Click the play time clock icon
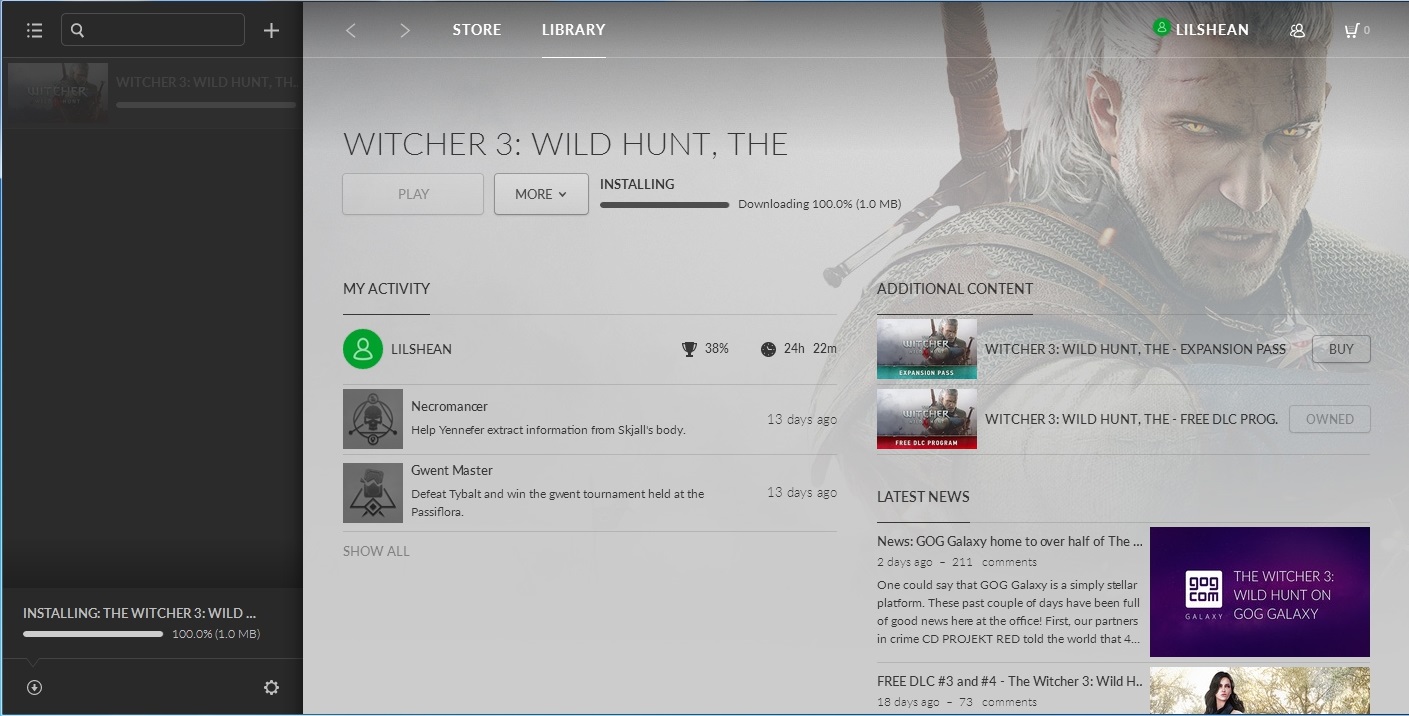Screen dimensions: 1409x716 [x=768, y=349]
